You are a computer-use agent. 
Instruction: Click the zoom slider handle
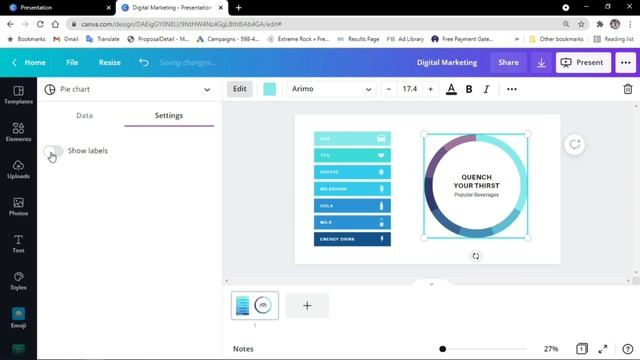click(x=442, y=349)
